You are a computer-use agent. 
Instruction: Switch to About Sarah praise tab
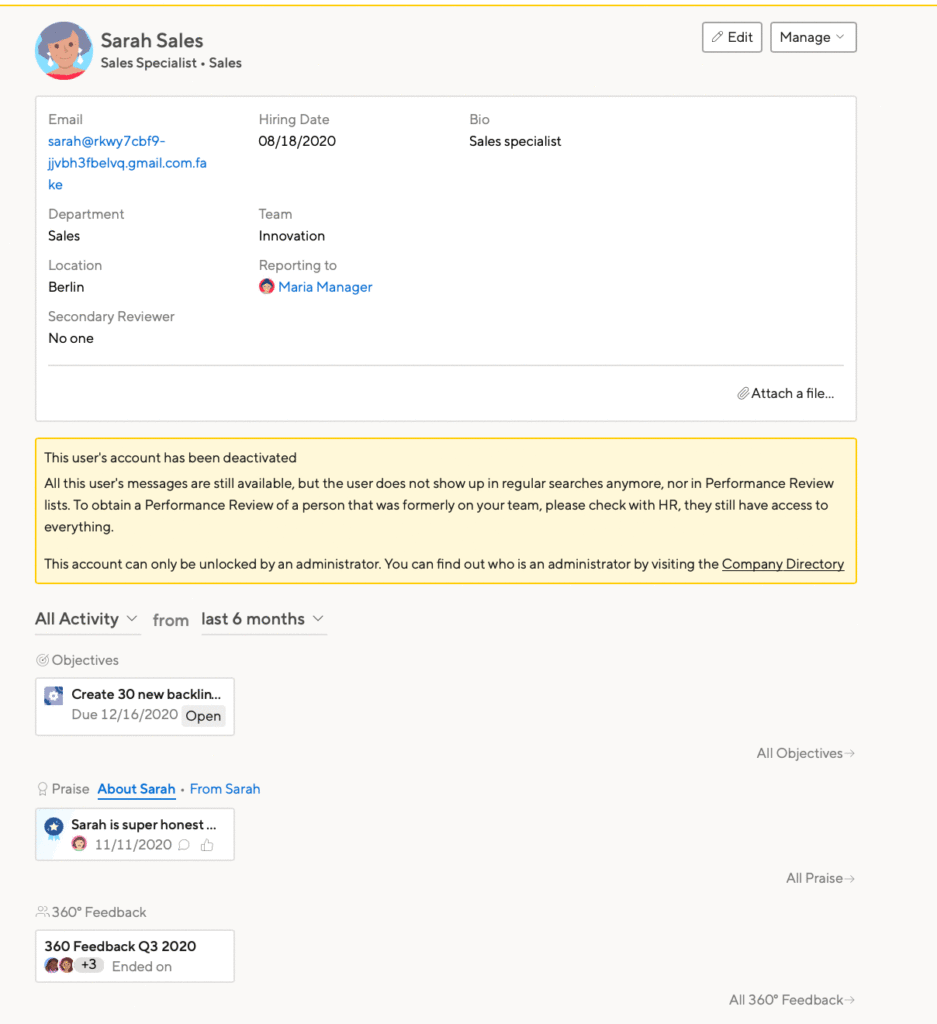coord(136,789)
